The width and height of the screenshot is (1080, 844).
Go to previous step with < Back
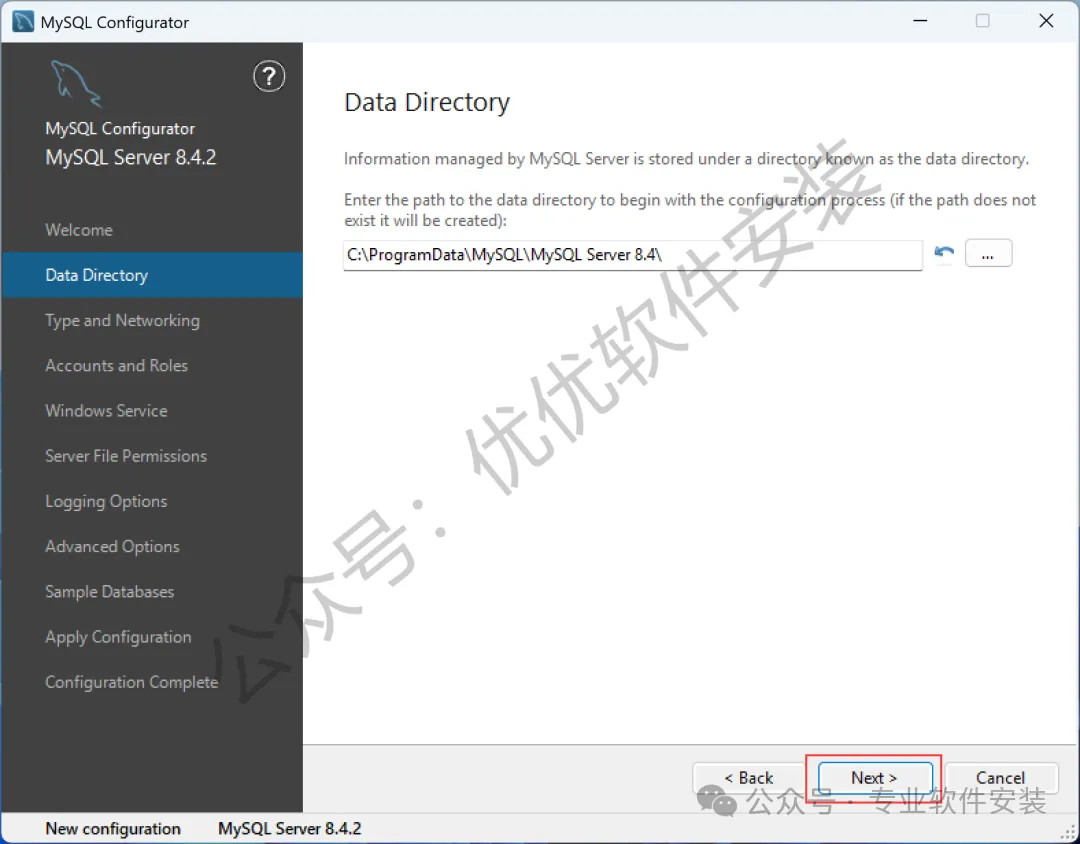tap(749, 778)
